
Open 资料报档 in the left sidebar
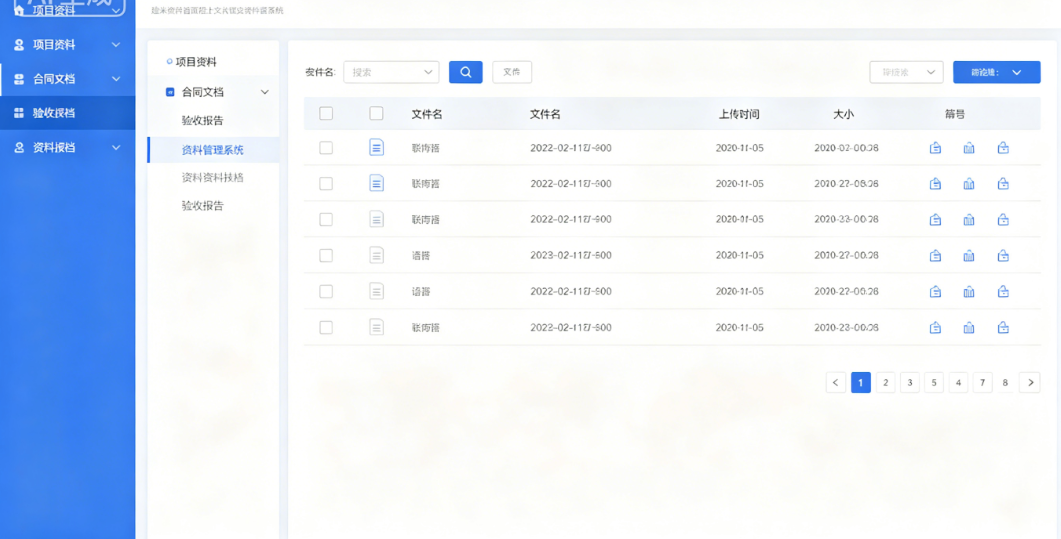(68, 147)
